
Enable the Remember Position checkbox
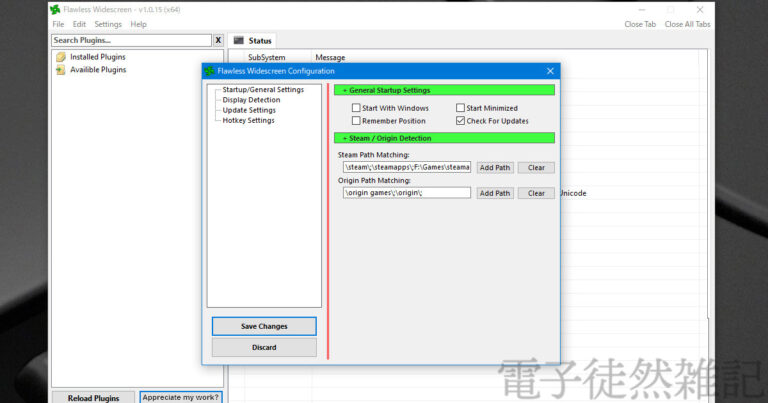click(x=356, y=121)
